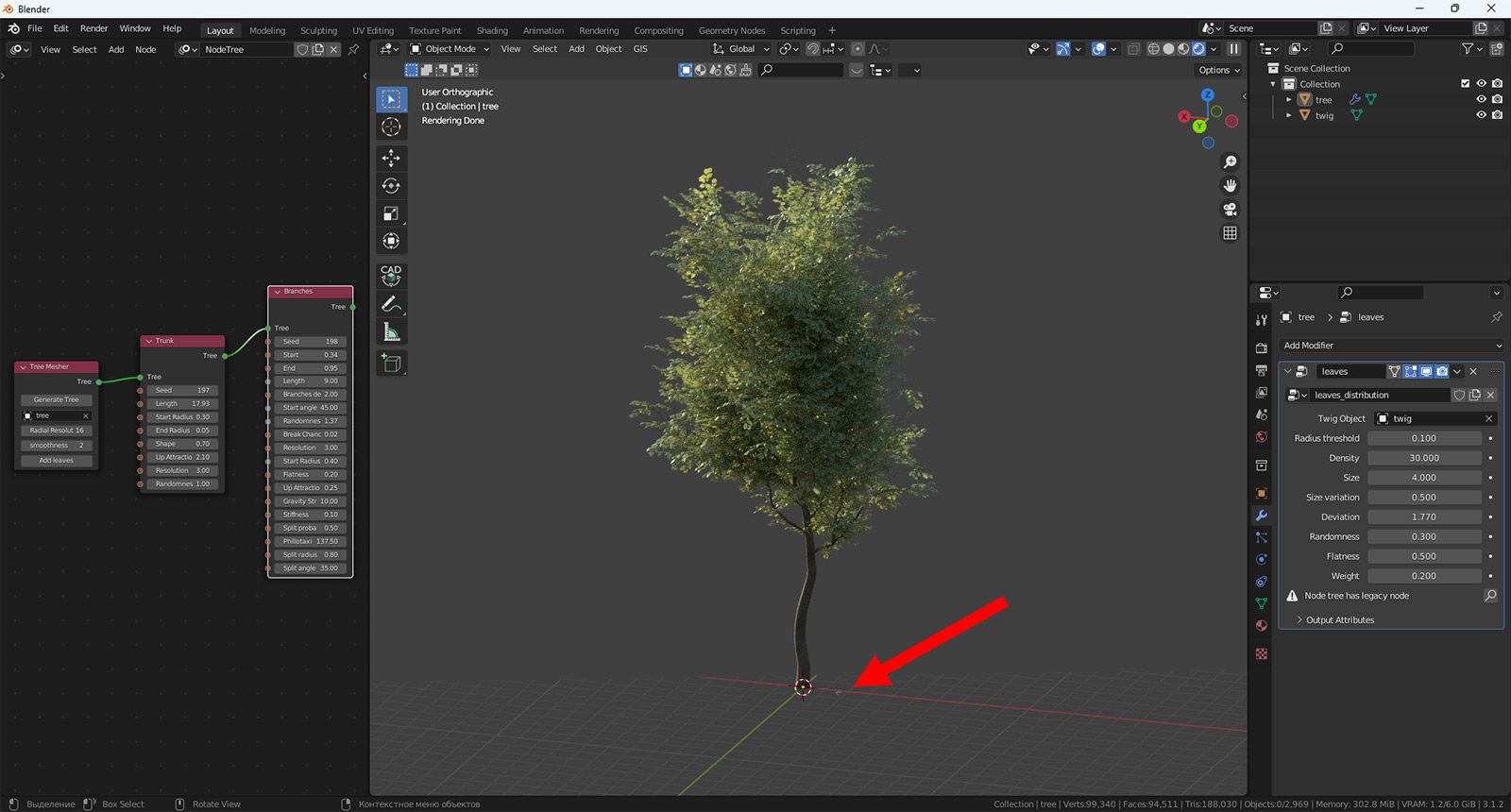This screenshot has height=812, width=1511.
Task: Adjust the Density value slider
Action: tap(1423, 458)
